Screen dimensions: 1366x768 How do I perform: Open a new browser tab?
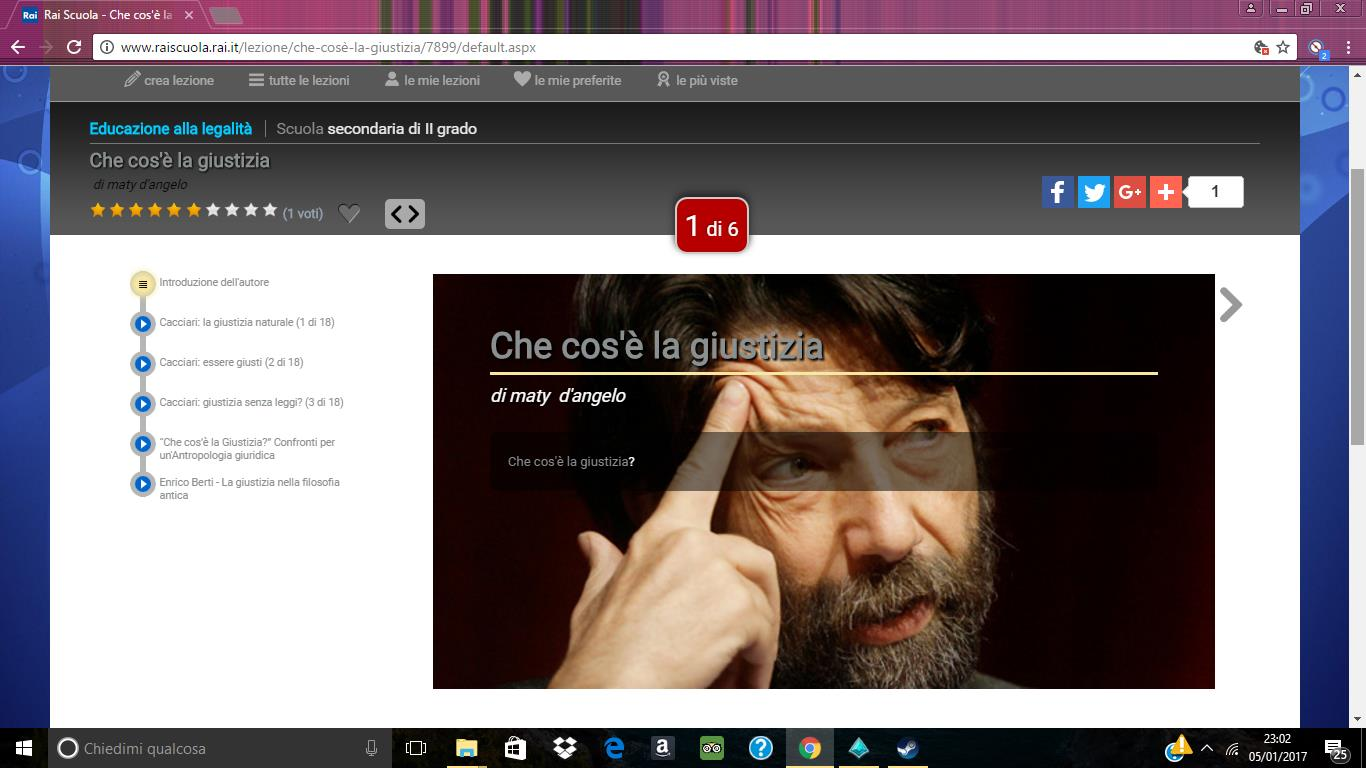[x=226, y=15]
